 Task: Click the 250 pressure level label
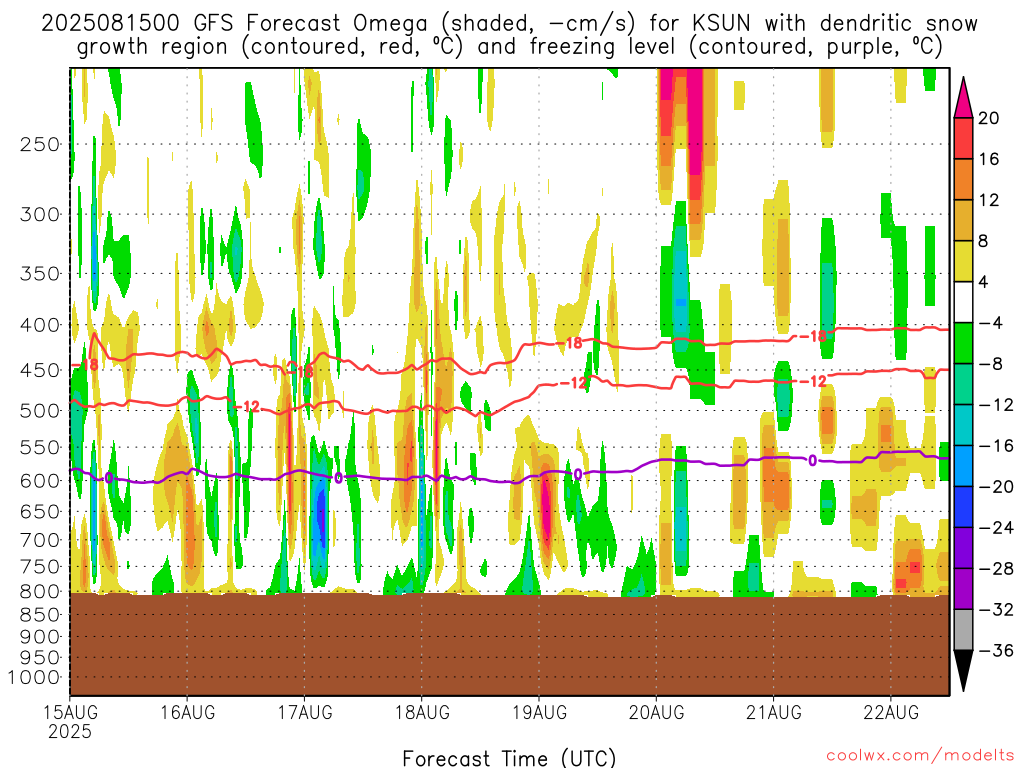tap(40, 144)
